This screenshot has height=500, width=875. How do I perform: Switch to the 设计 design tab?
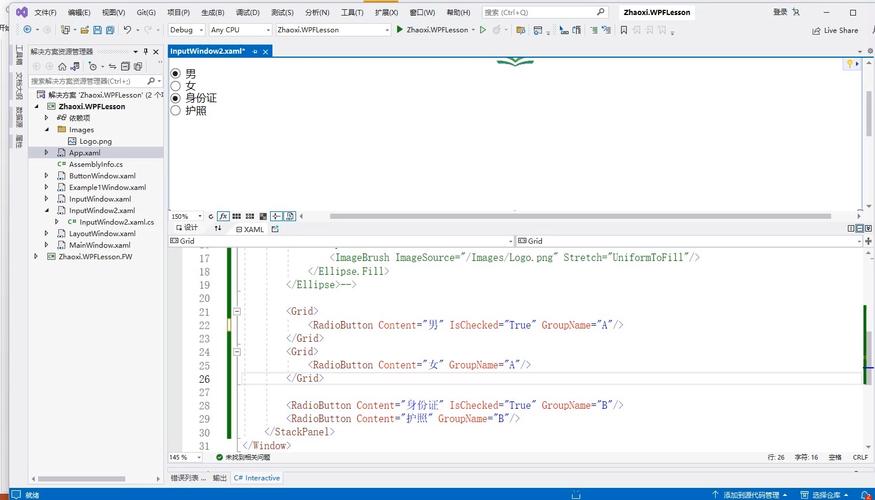click(x=187, y=228)
